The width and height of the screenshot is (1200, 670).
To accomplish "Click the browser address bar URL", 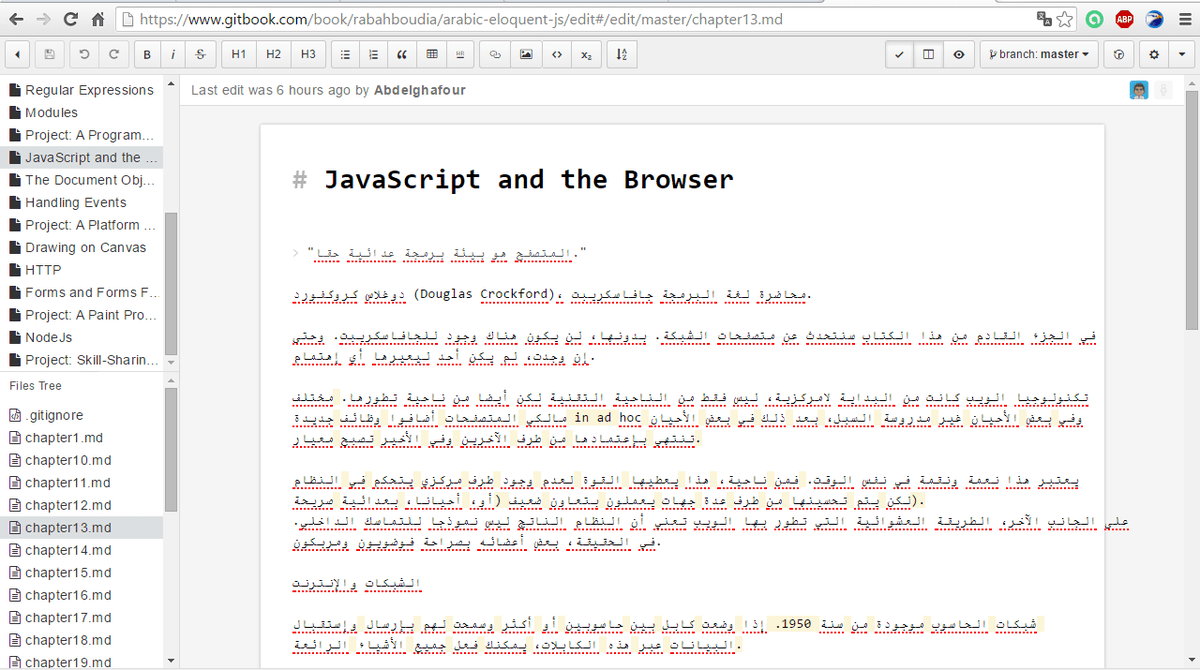I will pyautogui.click(x=461, y=19).
